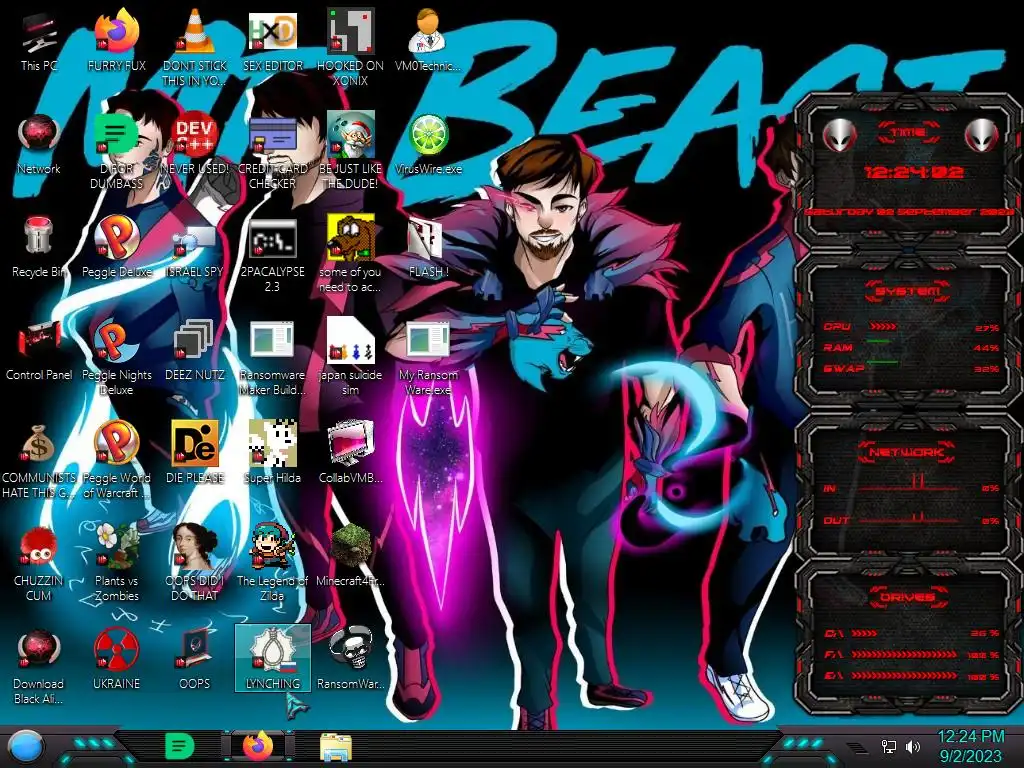1024x768 pixels.
Task: Click the SYSTEM header in the widget
Action: pos(908,291)
